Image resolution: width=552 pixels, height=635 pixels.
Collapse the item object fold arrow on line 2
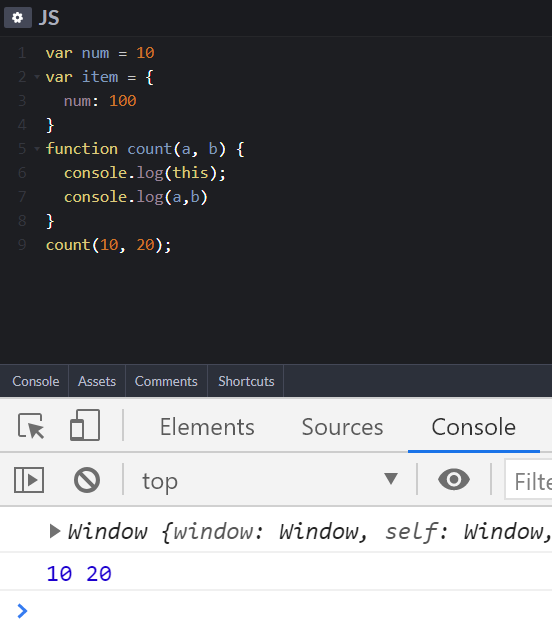[37, 77]
